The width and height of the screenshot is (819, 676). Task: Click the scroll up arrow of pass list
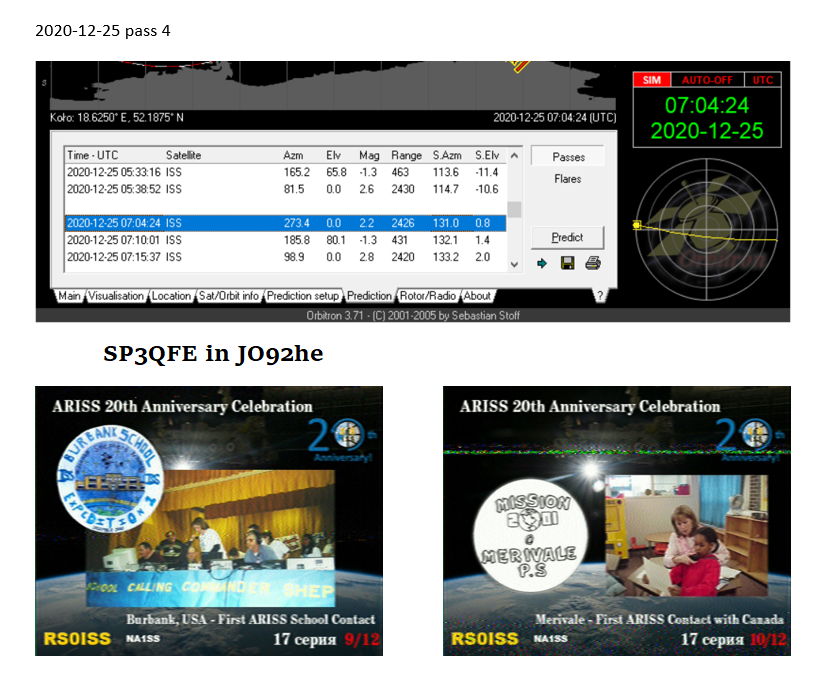tap(514, 156)
